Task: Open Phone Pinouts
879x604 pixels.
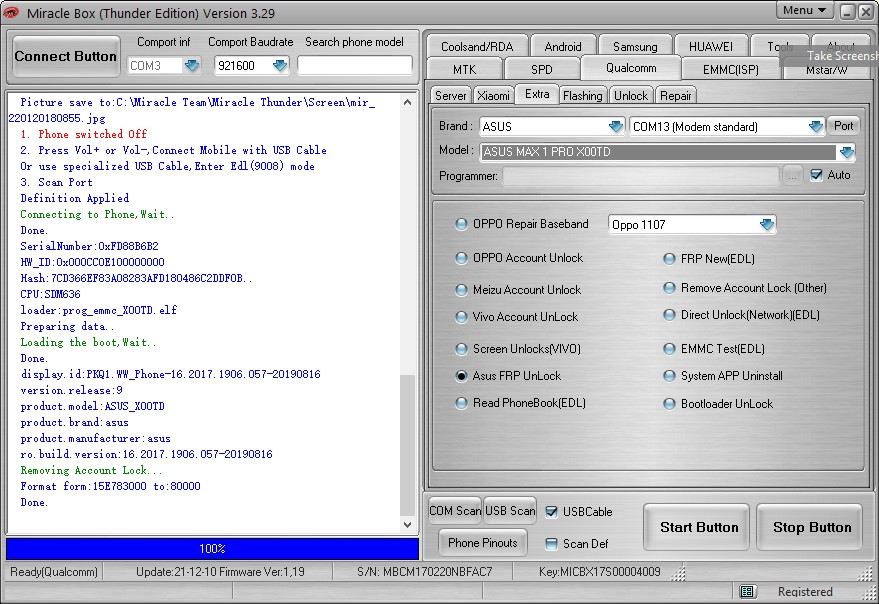Action: click(x=483, y=542)
